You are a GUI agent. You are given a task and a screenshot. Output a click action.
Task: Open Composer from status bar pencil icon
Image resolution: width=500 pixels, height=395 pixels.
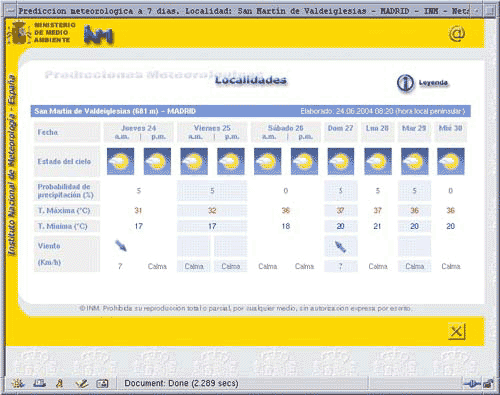point(81,384)
